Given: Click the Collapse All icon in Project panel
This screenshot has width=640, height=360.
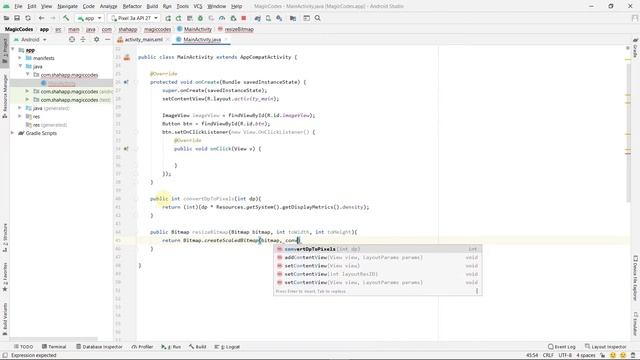Looking at the screenshot, I should pos(83,40).
